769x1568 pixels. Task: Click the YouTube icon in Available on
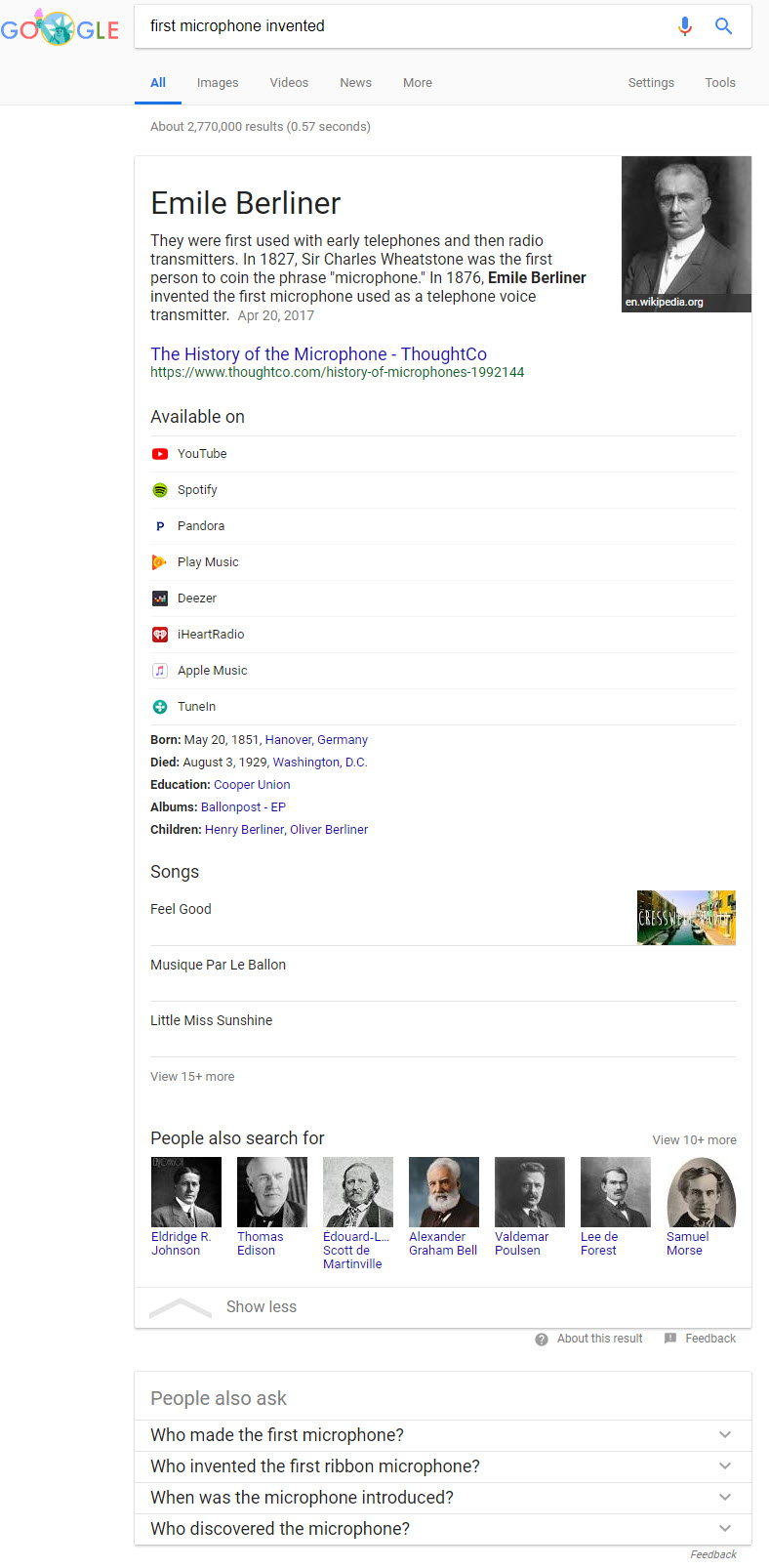pos(160,454)
